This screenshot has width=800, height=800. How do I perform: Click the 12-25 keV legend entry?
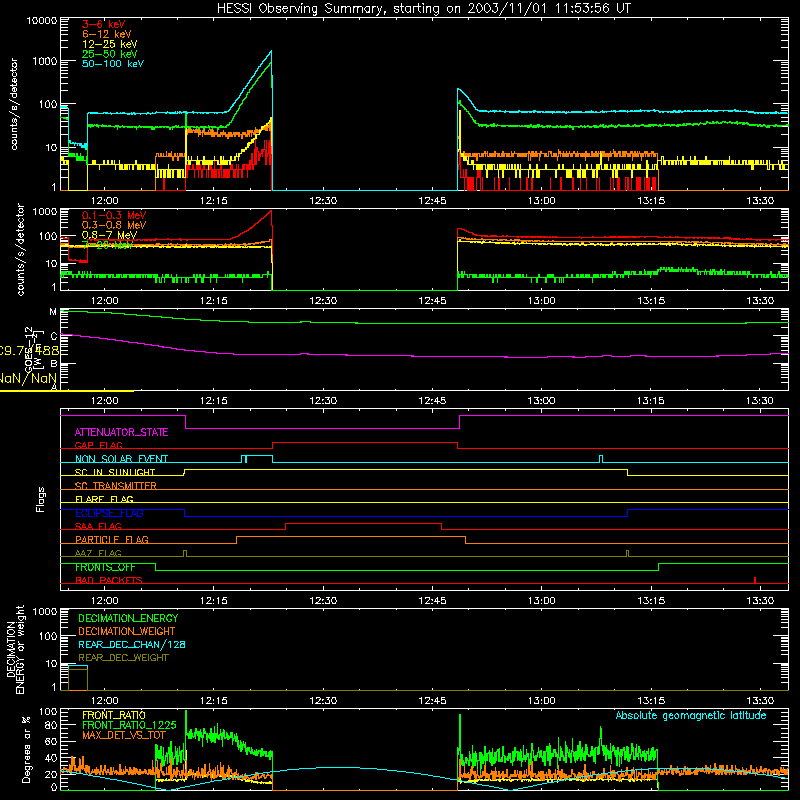[110, 44]
